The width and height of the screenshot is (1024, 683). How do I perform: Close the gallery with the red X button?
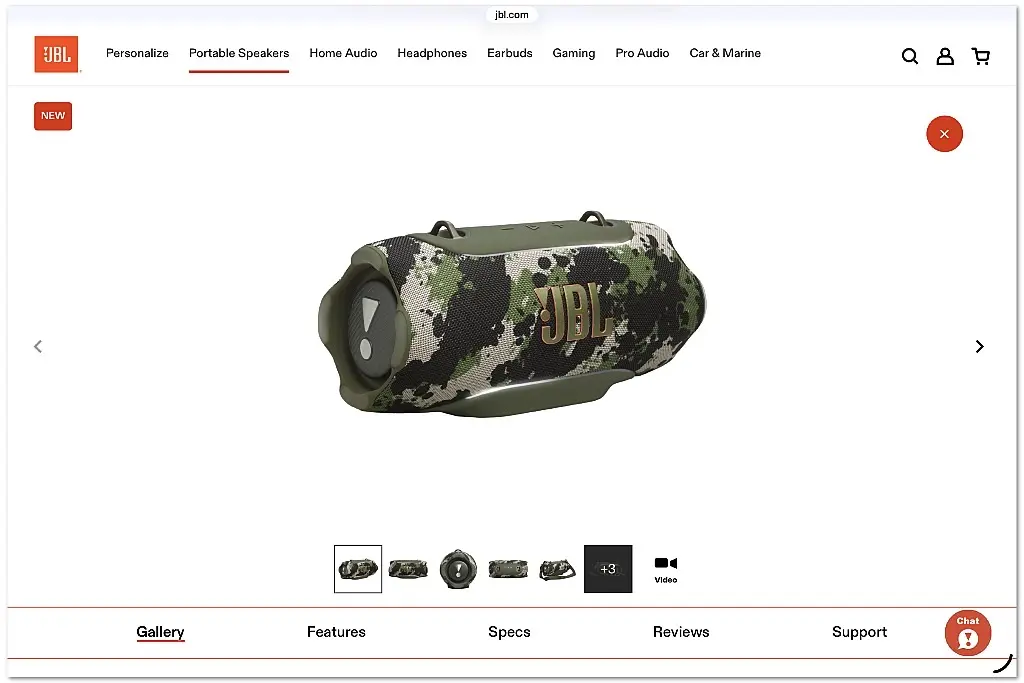coord(944,134)
